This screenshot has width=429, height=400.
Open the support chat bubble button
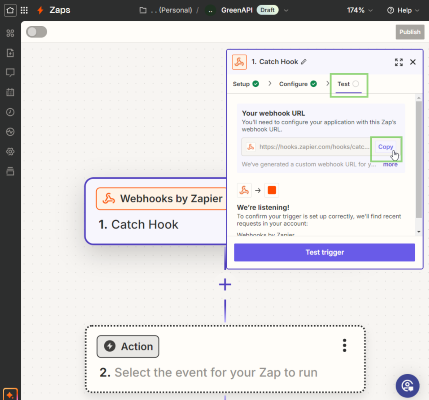click(x=407, y=386)
